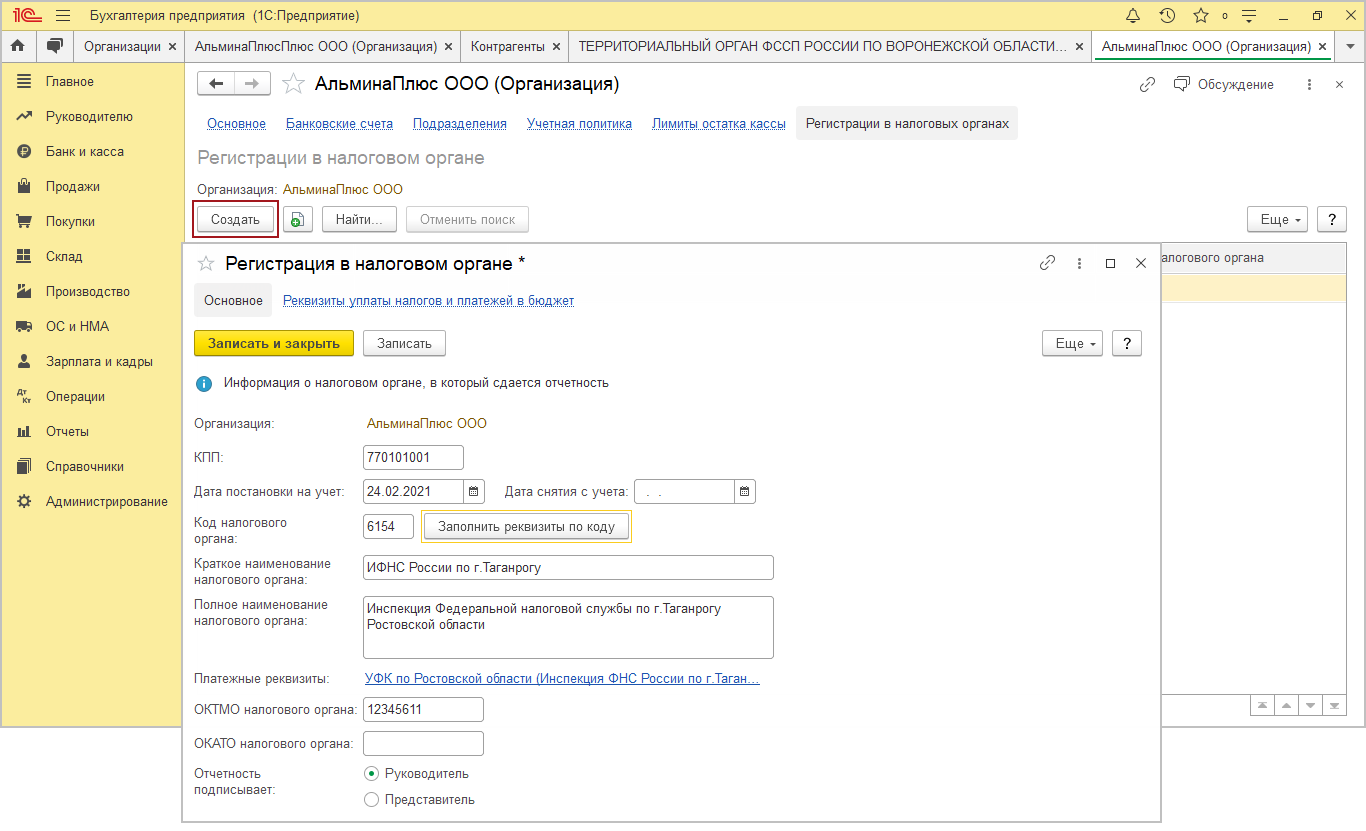This screenshot has height=831, width=1366.
Task: Click the back navigation arrow
Action: click(x=216, y=84)
